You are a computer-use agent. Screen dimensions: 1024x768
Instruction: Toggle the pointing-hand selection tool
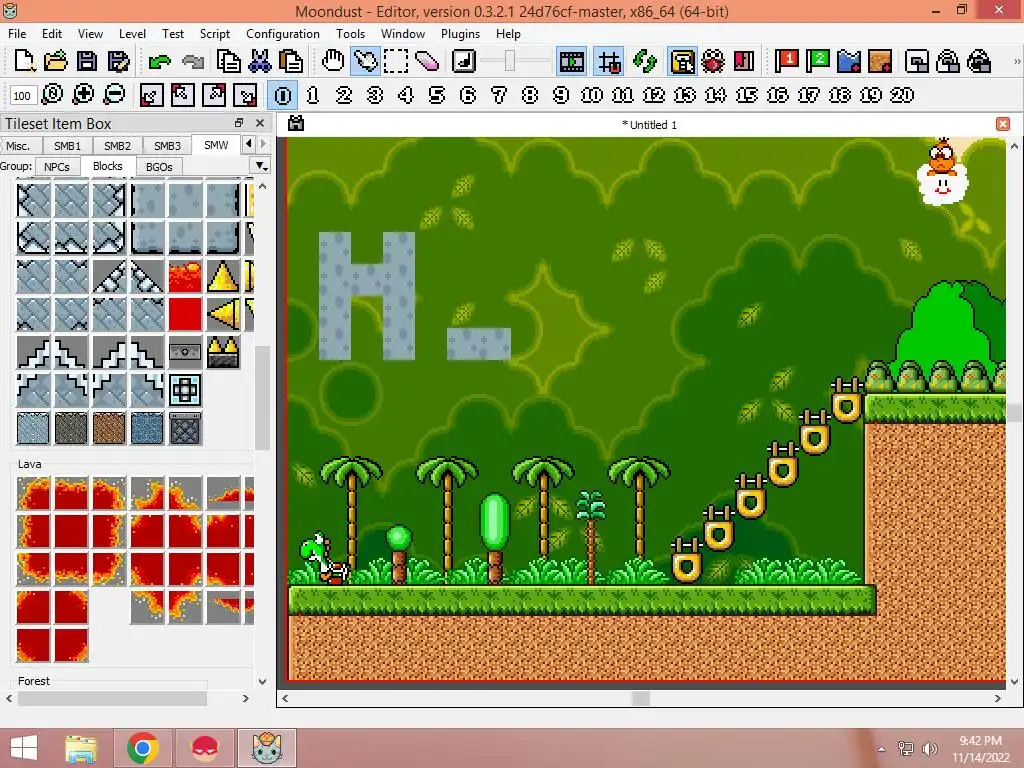click(365, 61)
